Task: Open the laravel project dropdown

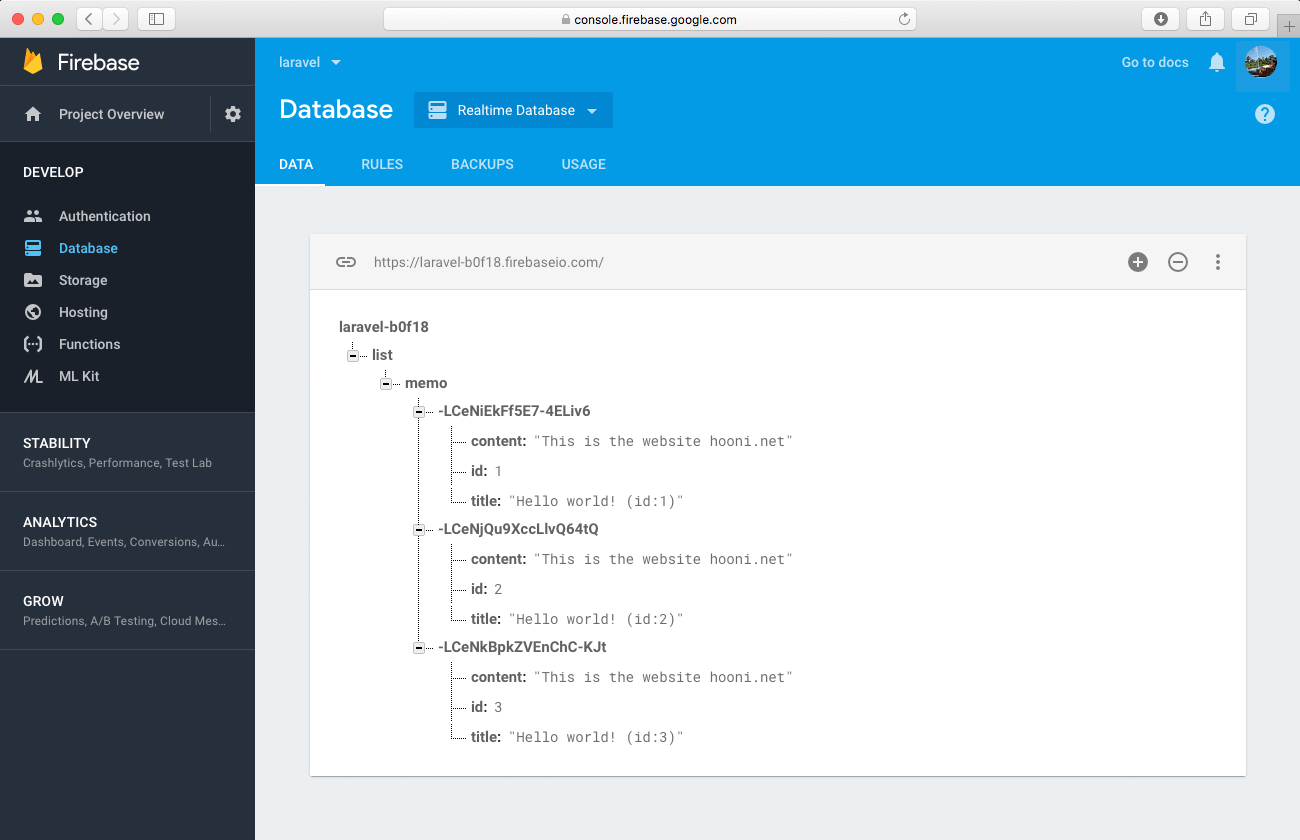Action: 310,62
